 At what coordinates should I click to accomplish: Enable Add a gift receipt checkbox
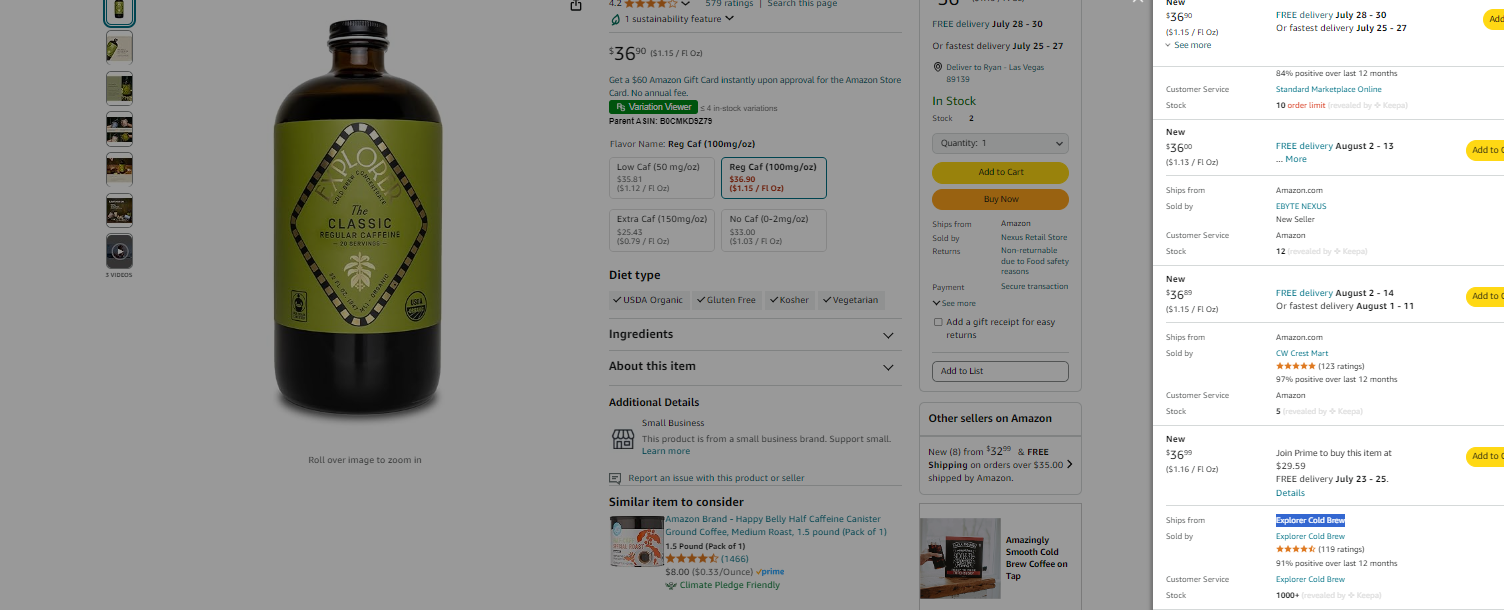(938, 322)
